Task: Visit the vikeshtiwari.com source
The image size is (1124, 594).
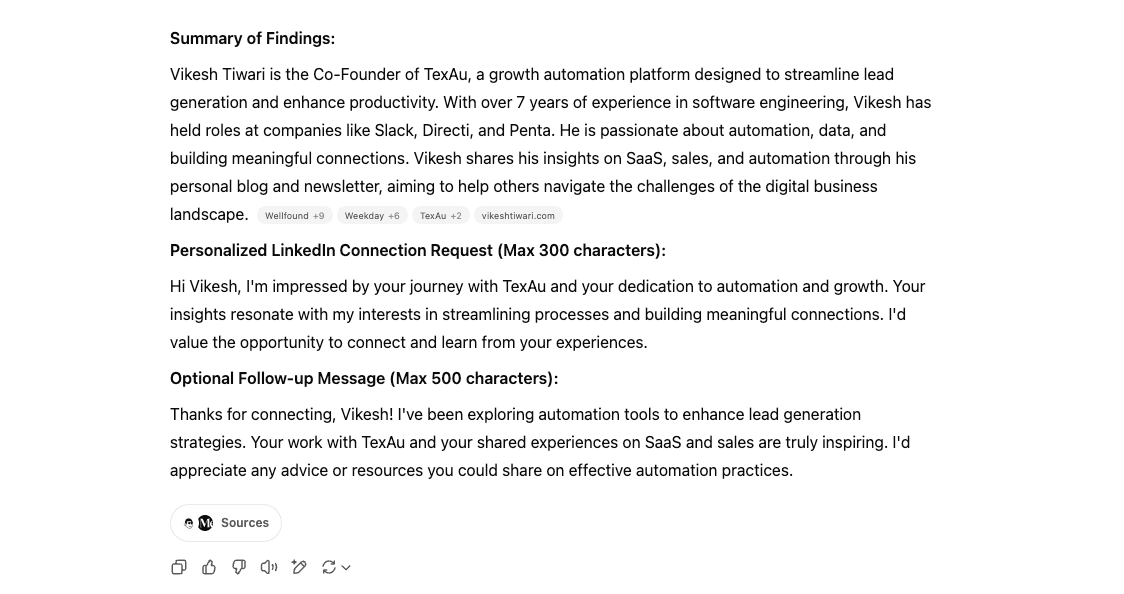Action: click(x=518, y=215)
